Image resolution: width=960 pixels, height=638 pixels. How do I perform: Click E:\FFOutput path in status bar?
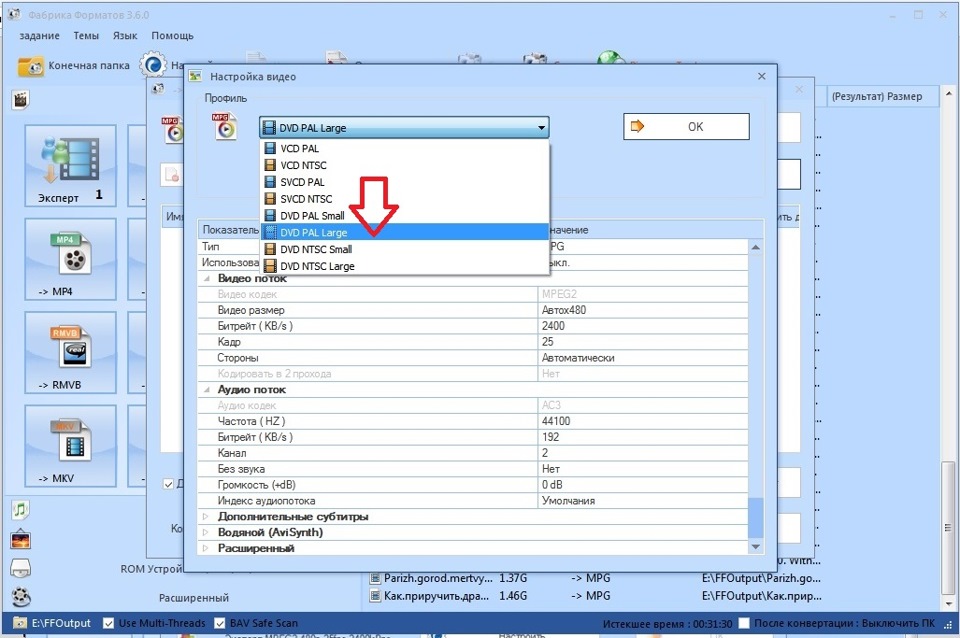61,623
